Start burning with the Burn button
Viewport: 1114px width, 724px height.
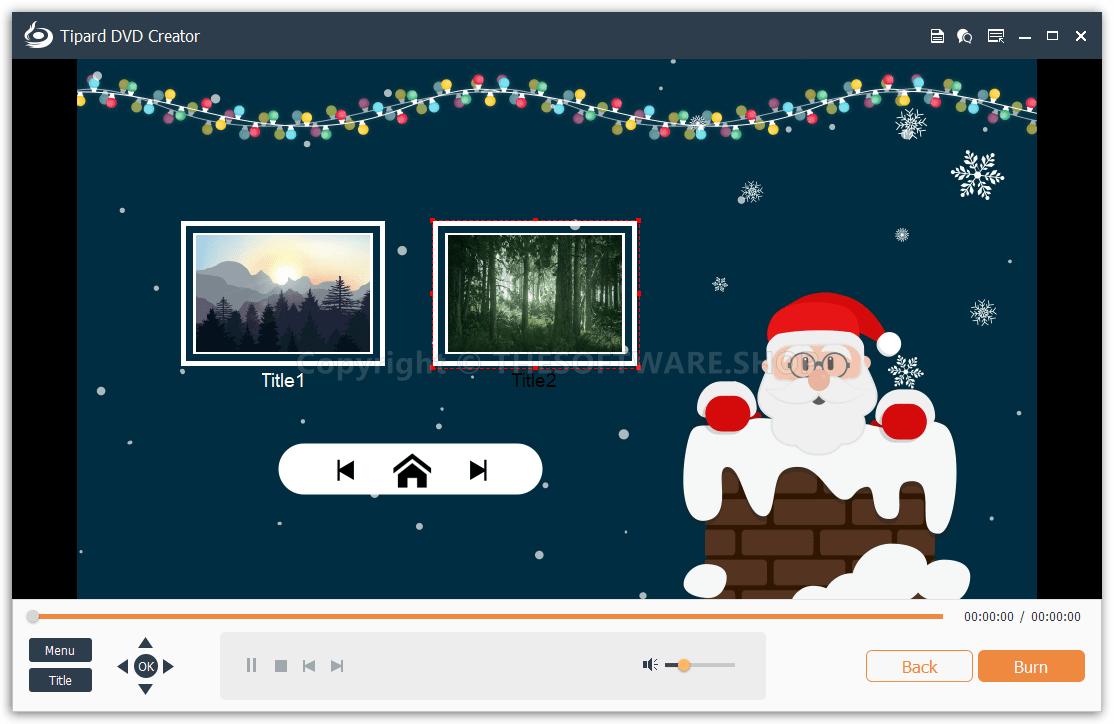[x=1030, y=667]
